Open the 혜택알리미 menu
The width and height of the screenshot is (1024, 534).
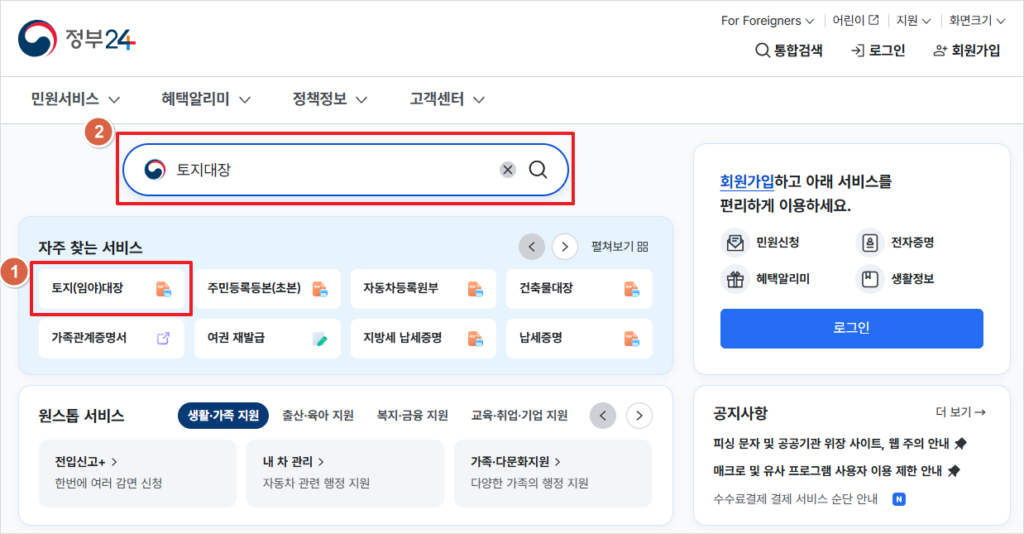point(206,99)
